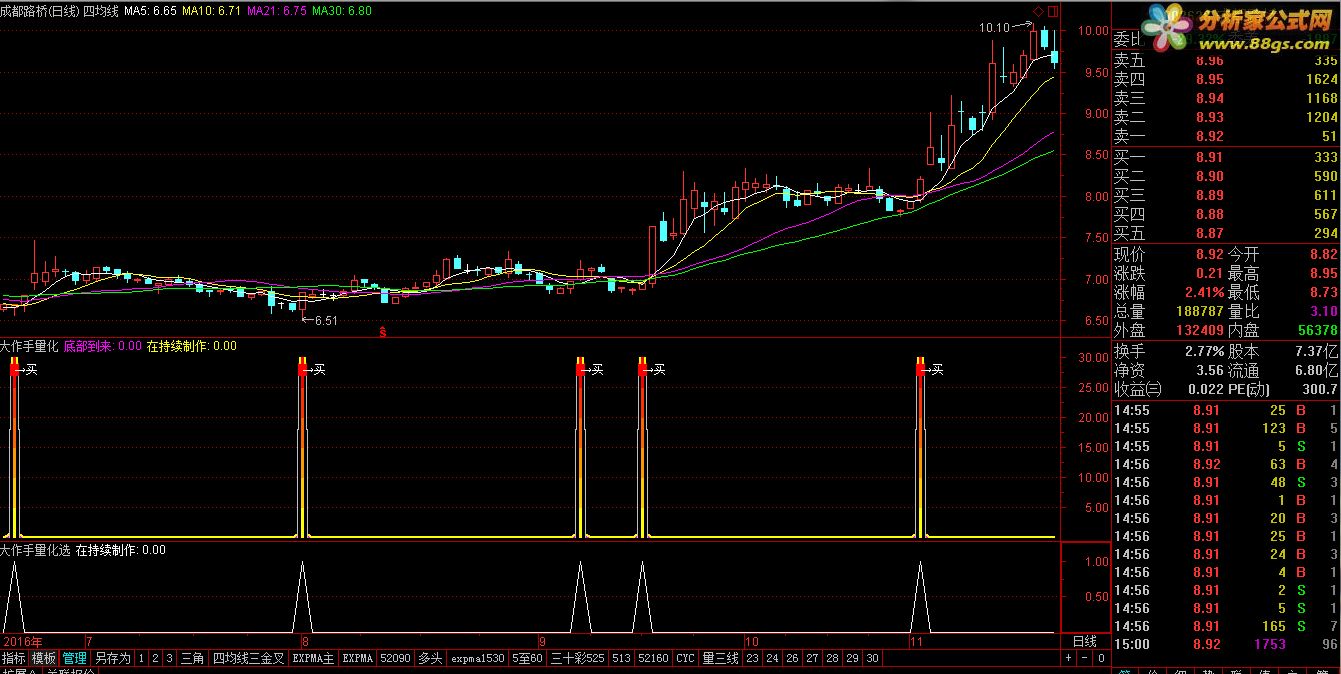Select template slot 1
Screen dimensions: 1341x674
point(142,659)
